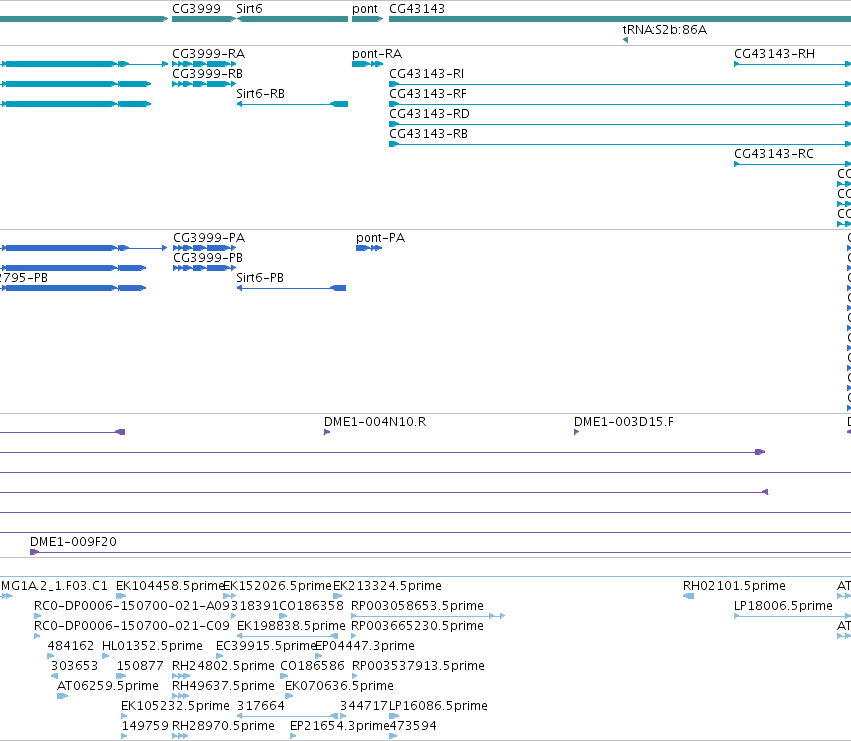Screen dimensions: 851x741
Task: Click the Sirt6-PB protein label
Action: coord(260,278)
